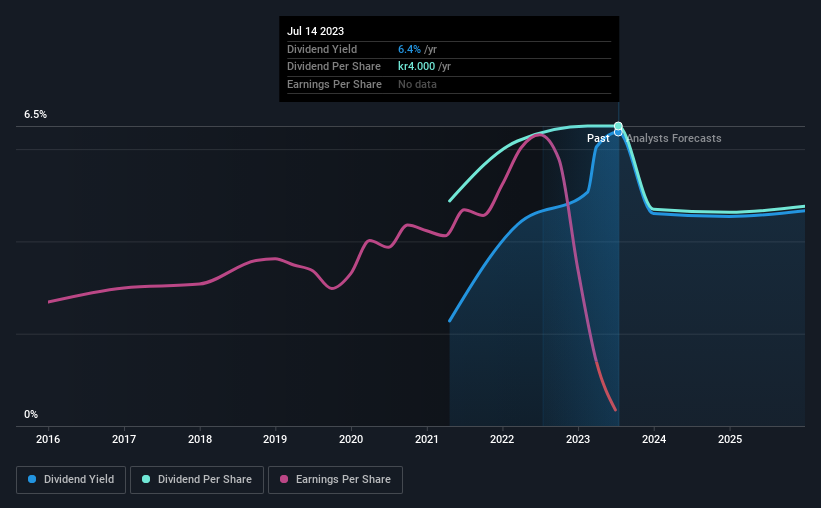Screen dimensions: 821x508
Task: Click the 2019 x-axis label
Action: tap(275, 439)
